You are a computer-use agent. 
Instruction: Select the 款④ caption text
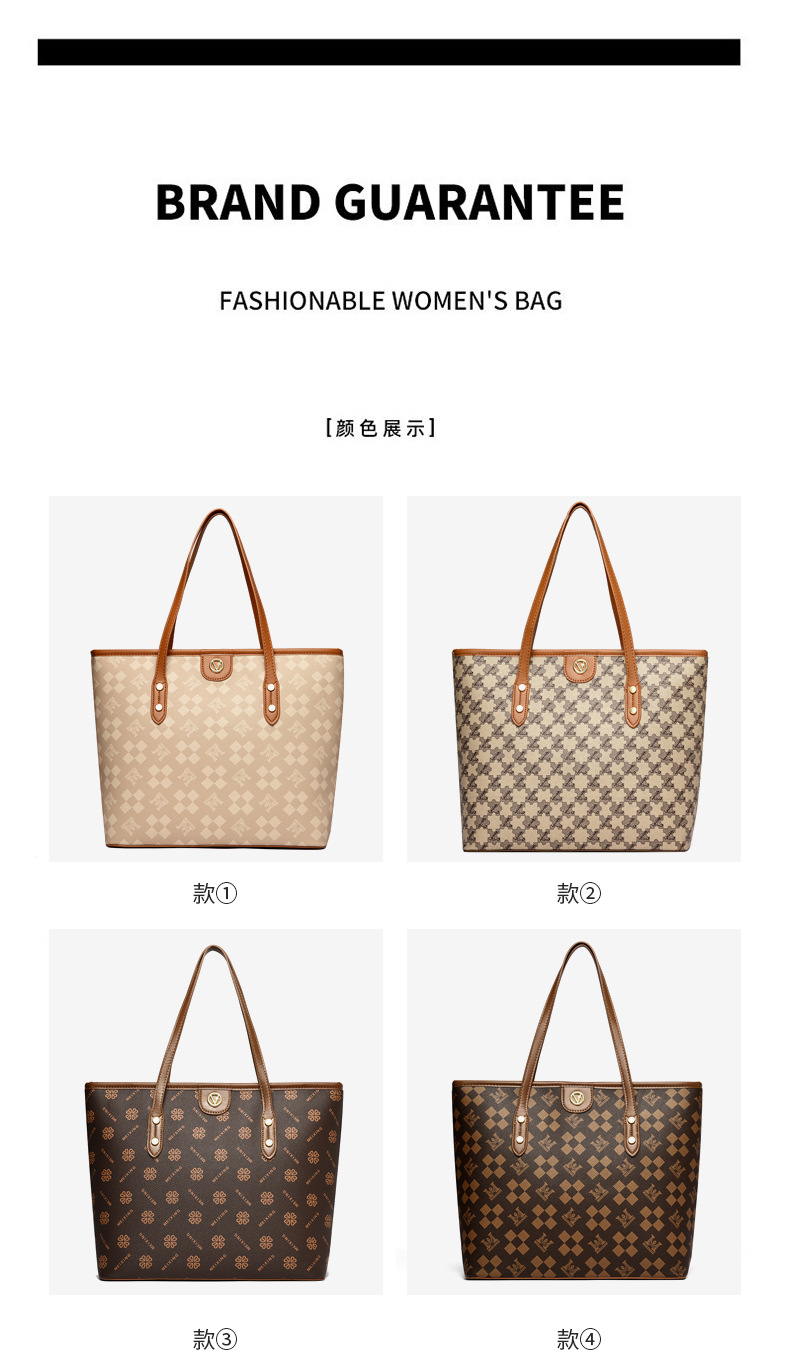[579, 1338]
